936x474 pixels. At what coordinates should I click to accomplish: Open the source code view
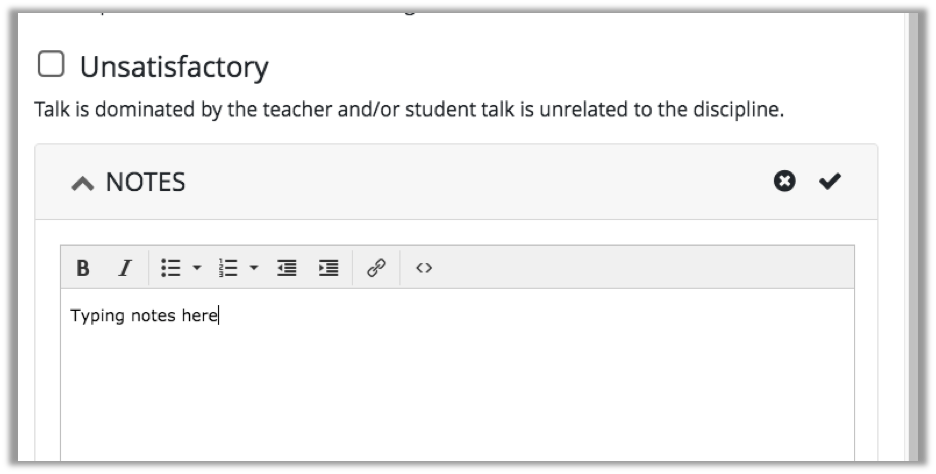click(424, 268)
